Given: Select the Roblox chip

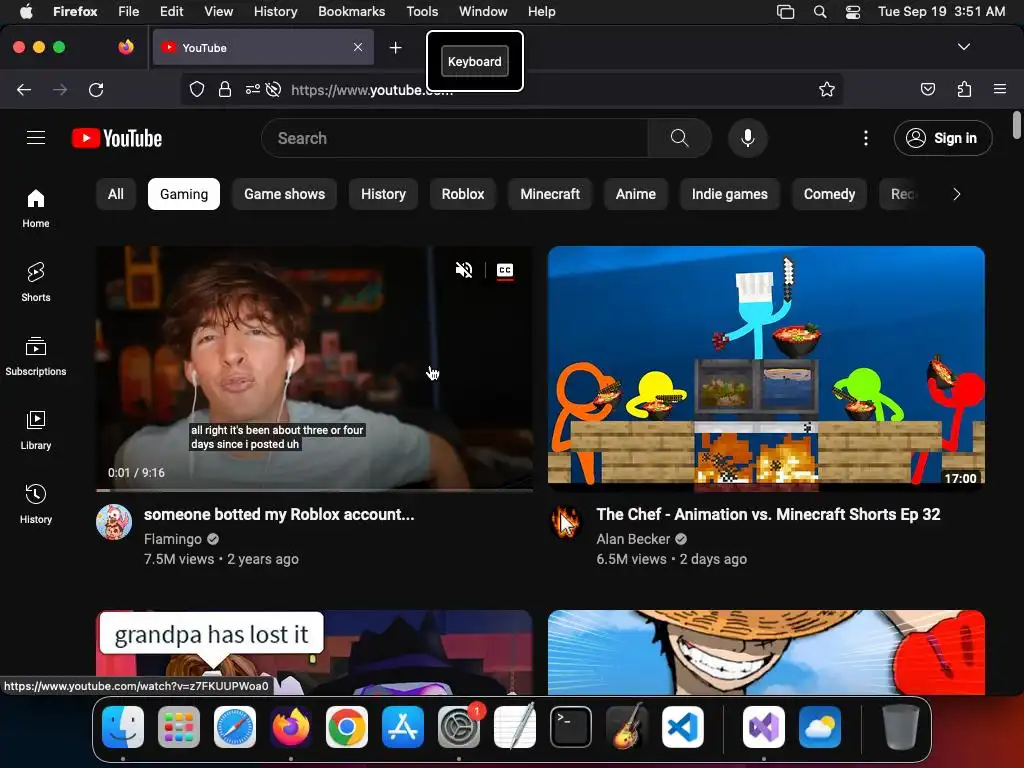Looking at the screenshot, I should [463, 194].
